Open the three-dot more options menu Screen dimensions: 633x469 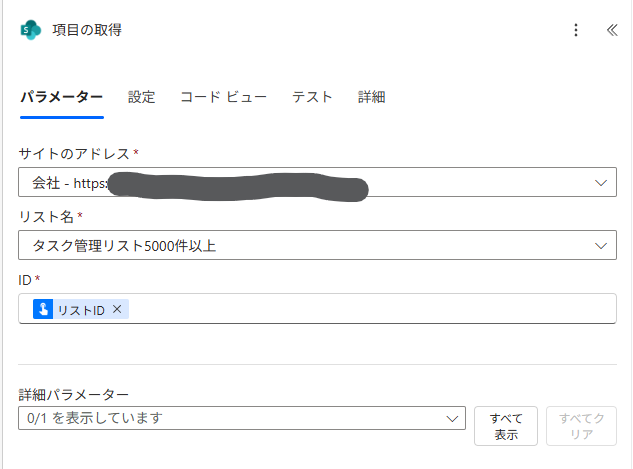(x=576, y=30)
